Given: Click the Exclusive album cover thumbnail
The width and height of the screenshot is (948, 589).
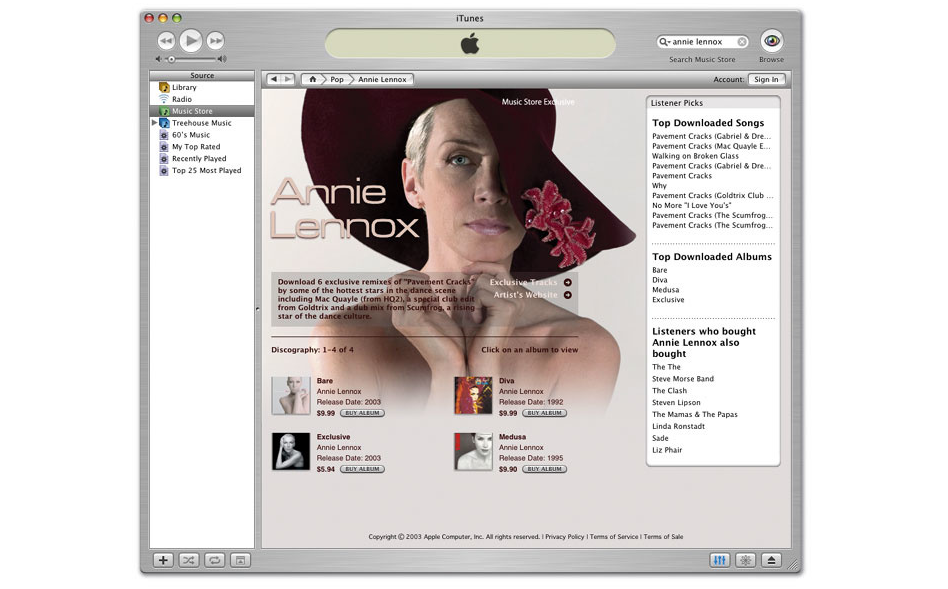Looking at the screenshot, I should click(x=291, y=451).
